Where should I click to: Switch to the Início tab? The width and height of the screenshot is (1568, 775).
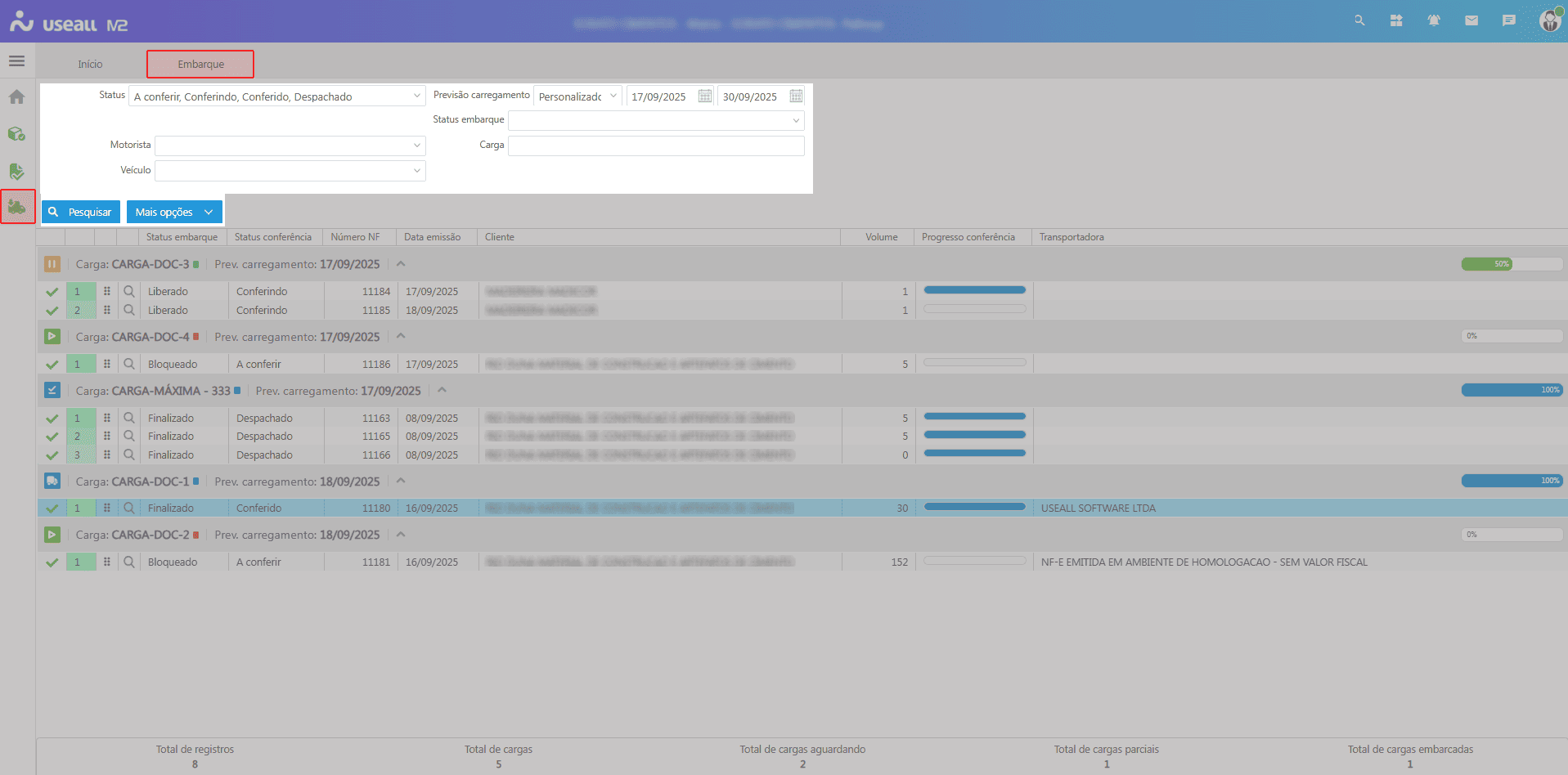tap(90, 64)
